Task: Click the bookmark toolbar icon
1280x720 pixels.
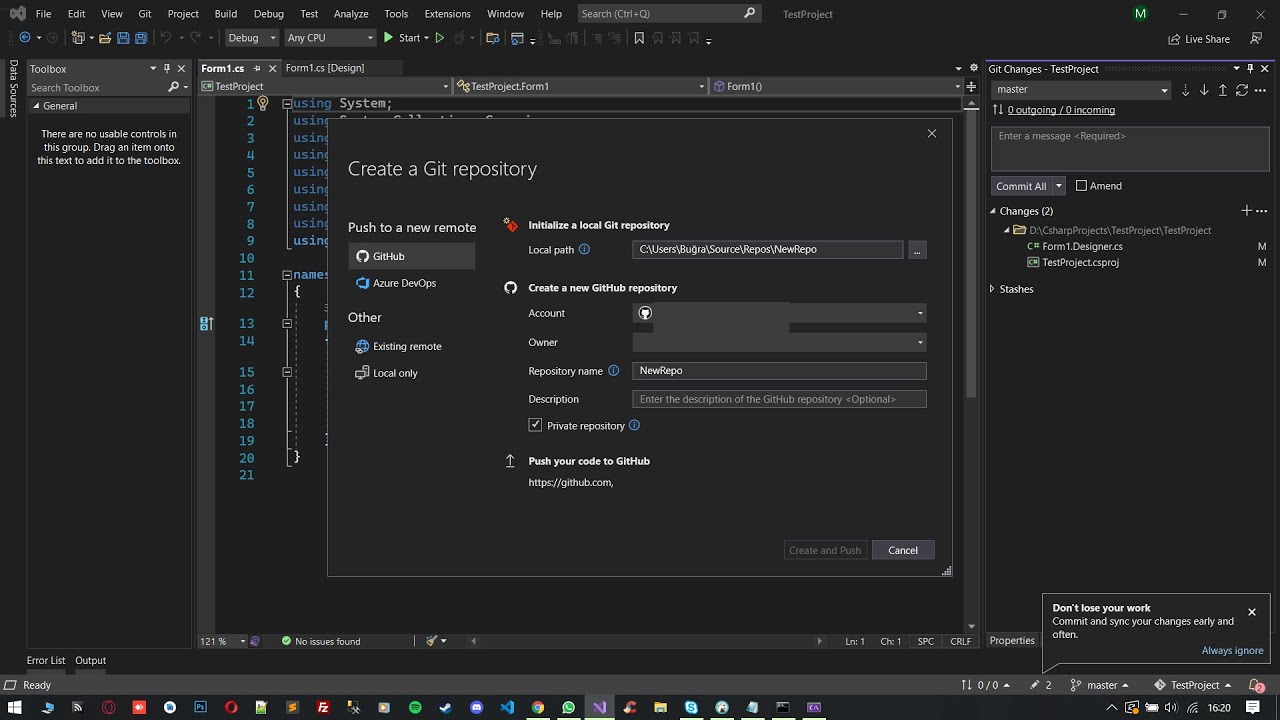Action: (639, 39)
